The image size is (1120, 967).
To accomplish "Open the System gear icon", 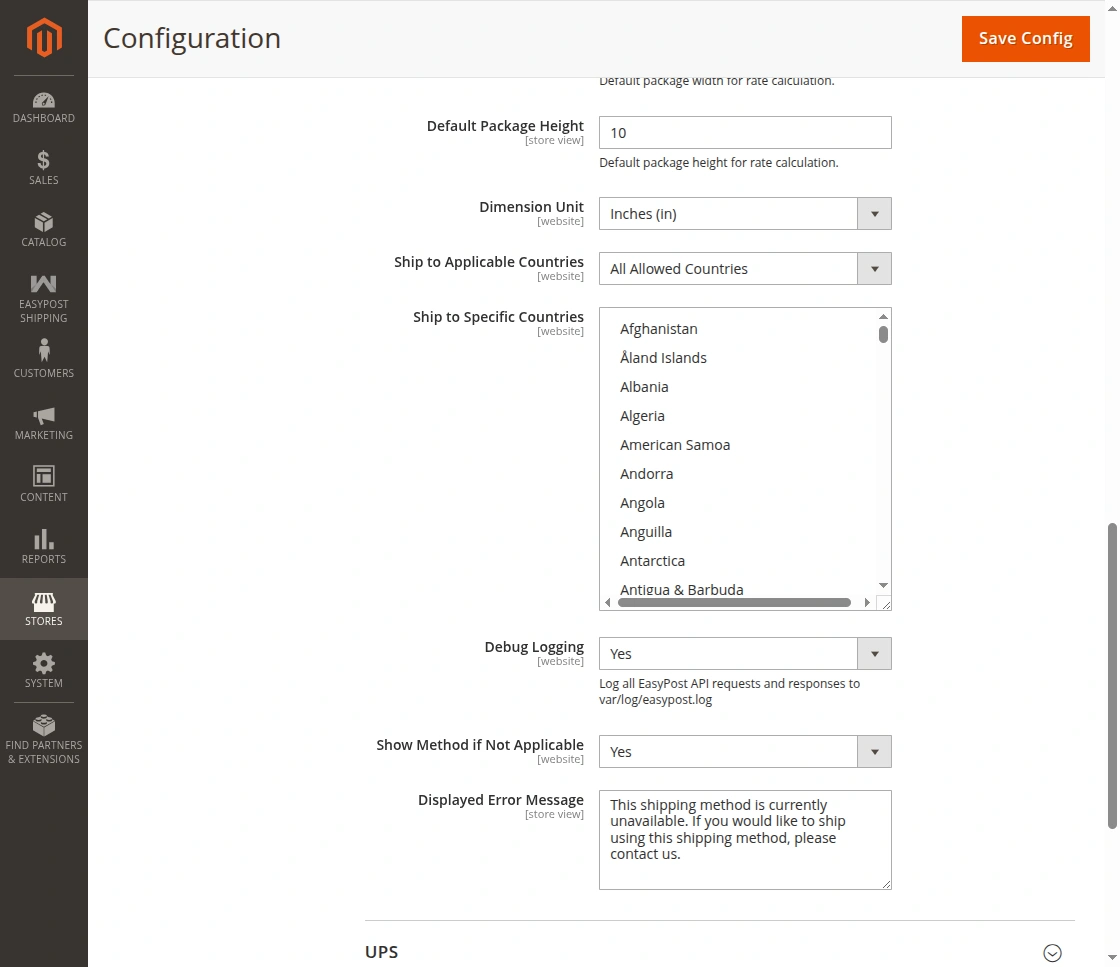I will [44, 663].
